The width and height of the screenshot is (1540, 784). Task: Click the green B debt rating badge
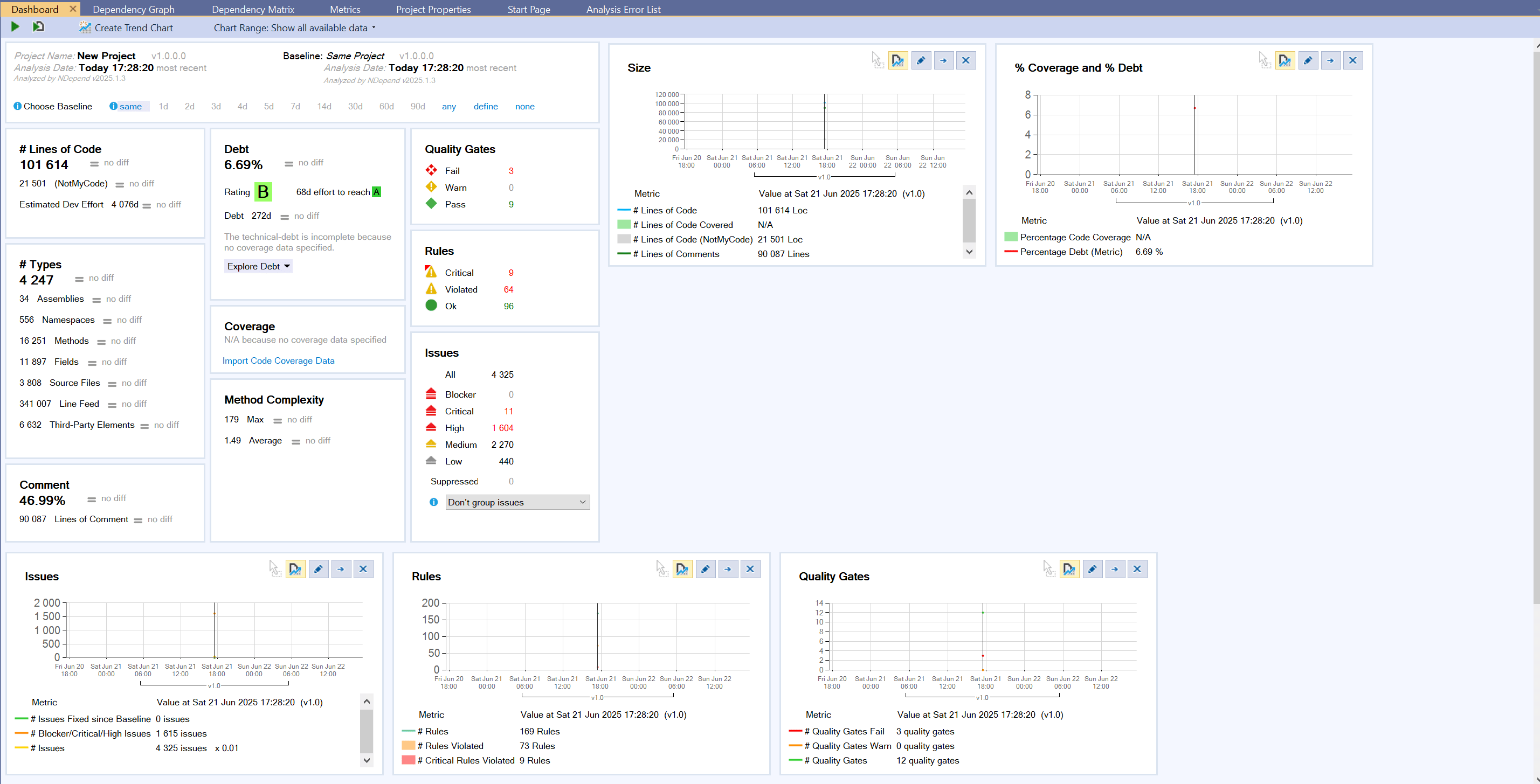click(263, 192)
